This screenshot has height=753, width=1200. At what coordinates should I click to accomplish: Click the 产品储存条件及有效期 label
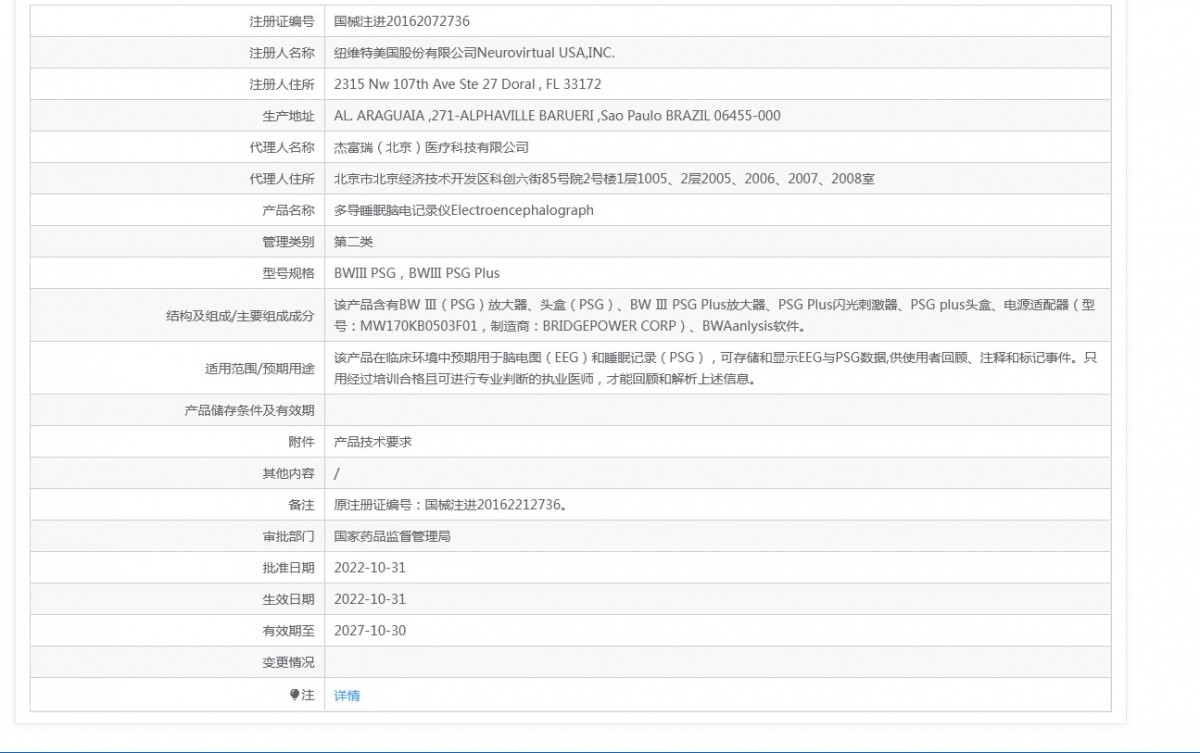coord(250,410)
